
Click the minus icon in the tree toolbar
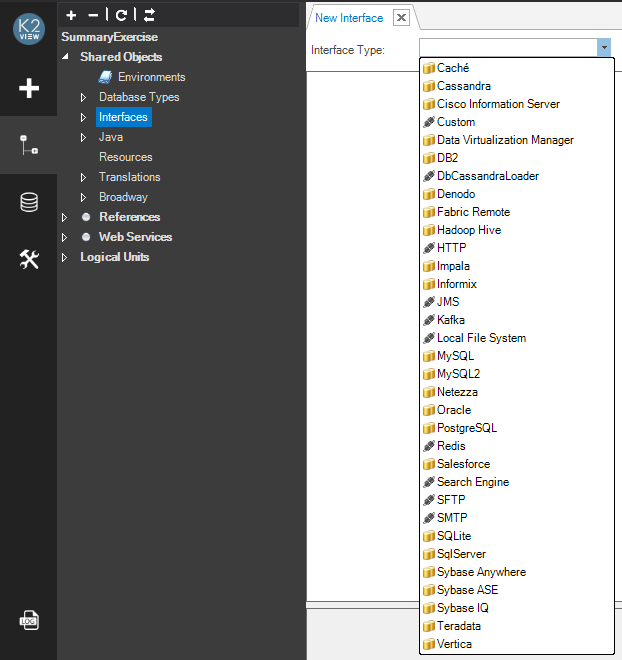click(94, 15)
